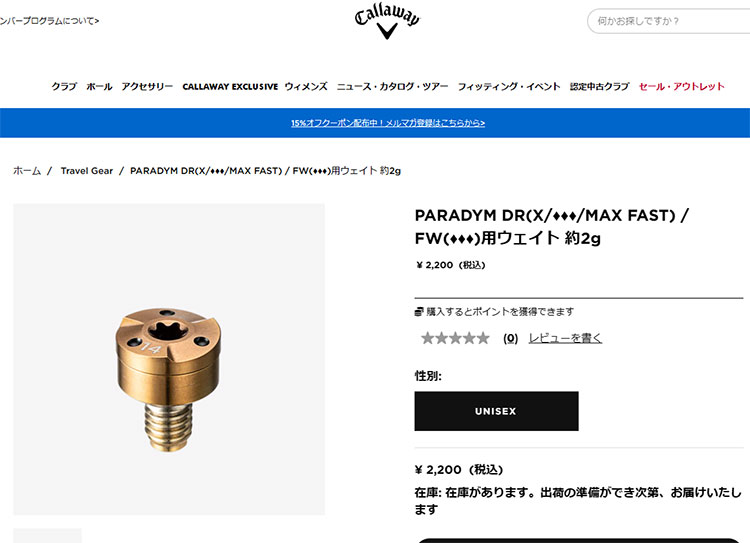Image resolution: width=750 pixels, height=543 pixels.
Task: Click the 15%オフクーポン banner link
Action: coord(388,123)
